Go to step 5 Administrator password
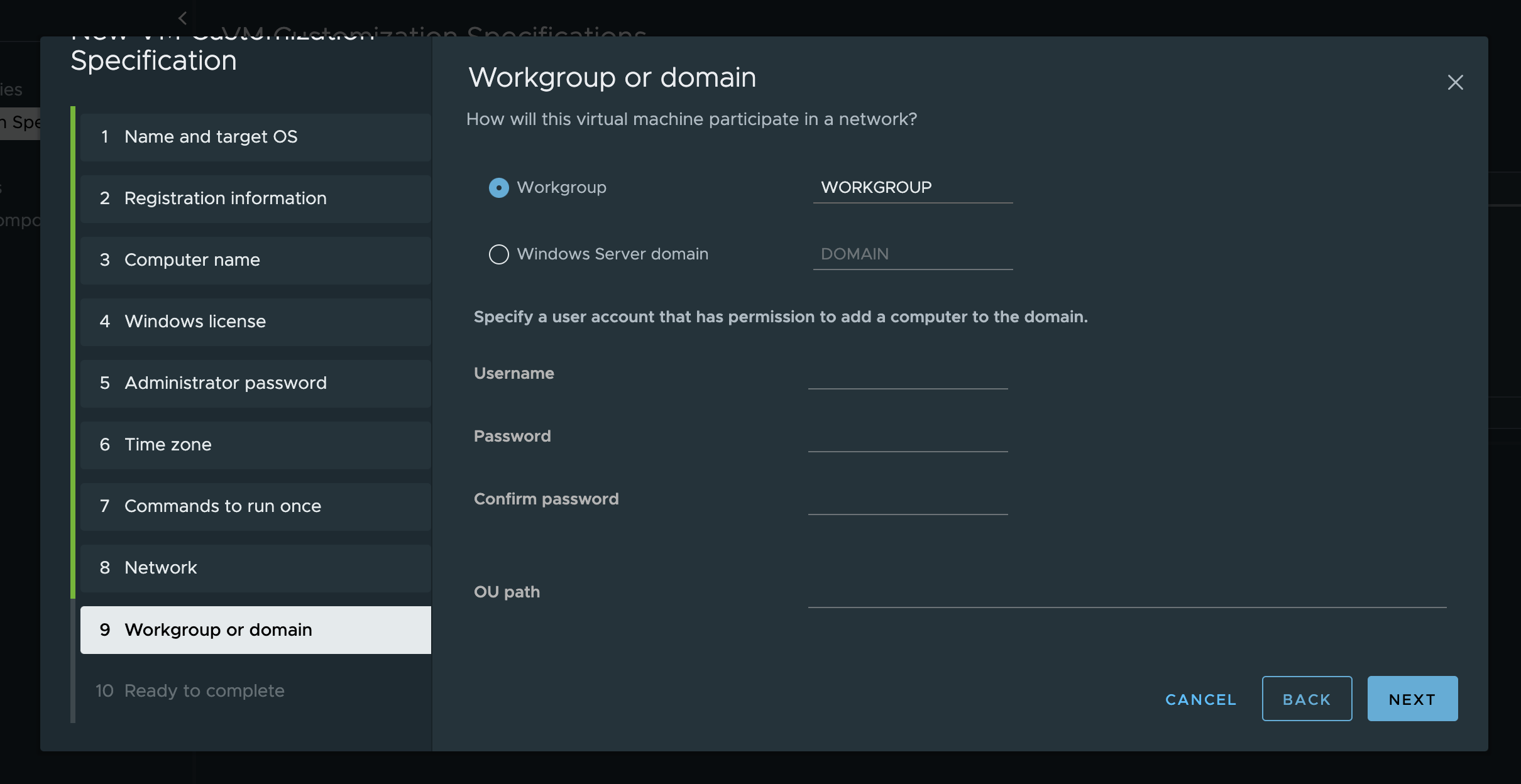Image resolution: width=1521 pixels, height=784 pixels. coord(255,383)
